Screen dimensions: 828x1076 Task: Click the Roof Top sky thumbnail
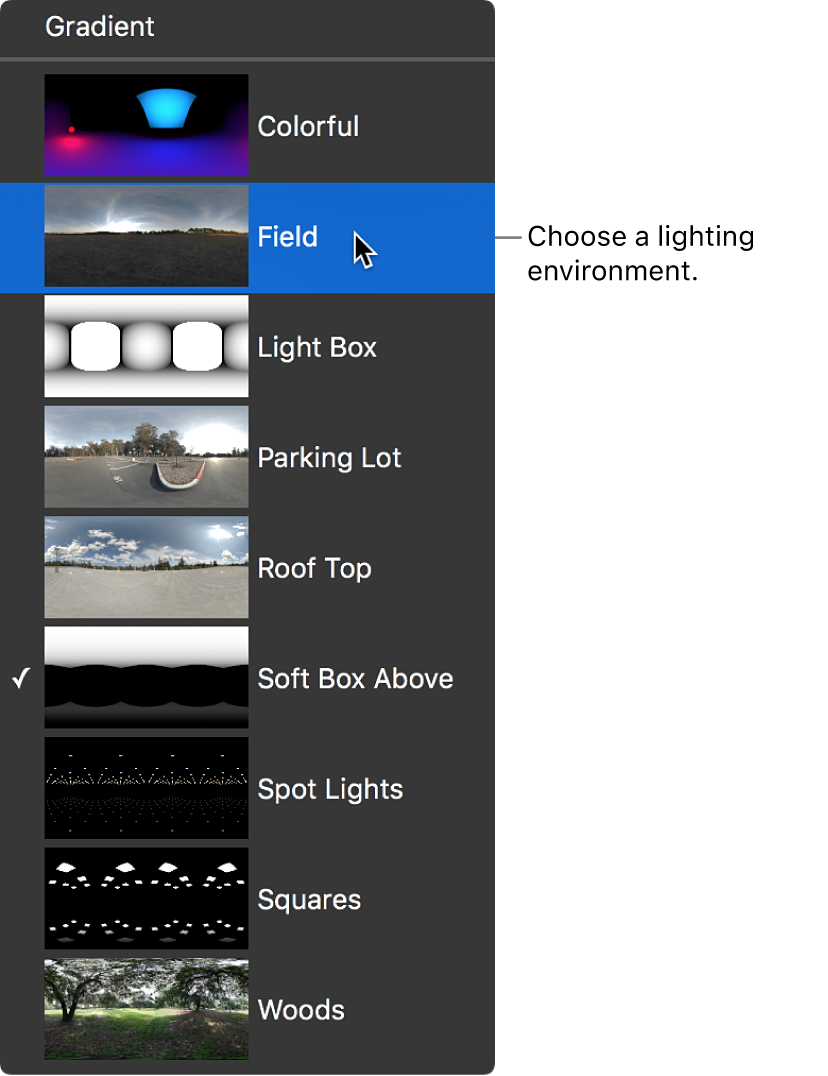(146, 567)
